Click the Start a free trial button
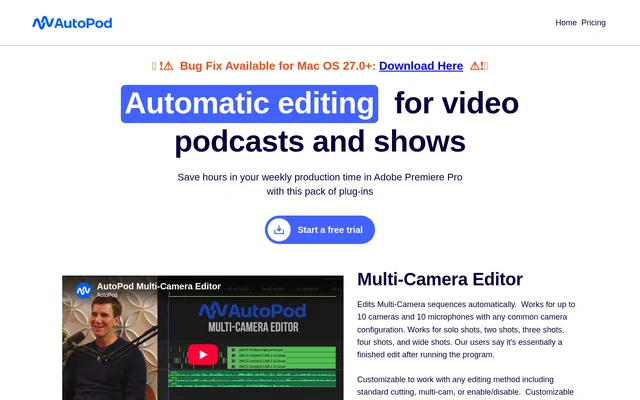Viewport: 640px width, 400px height. coord(320,230)
